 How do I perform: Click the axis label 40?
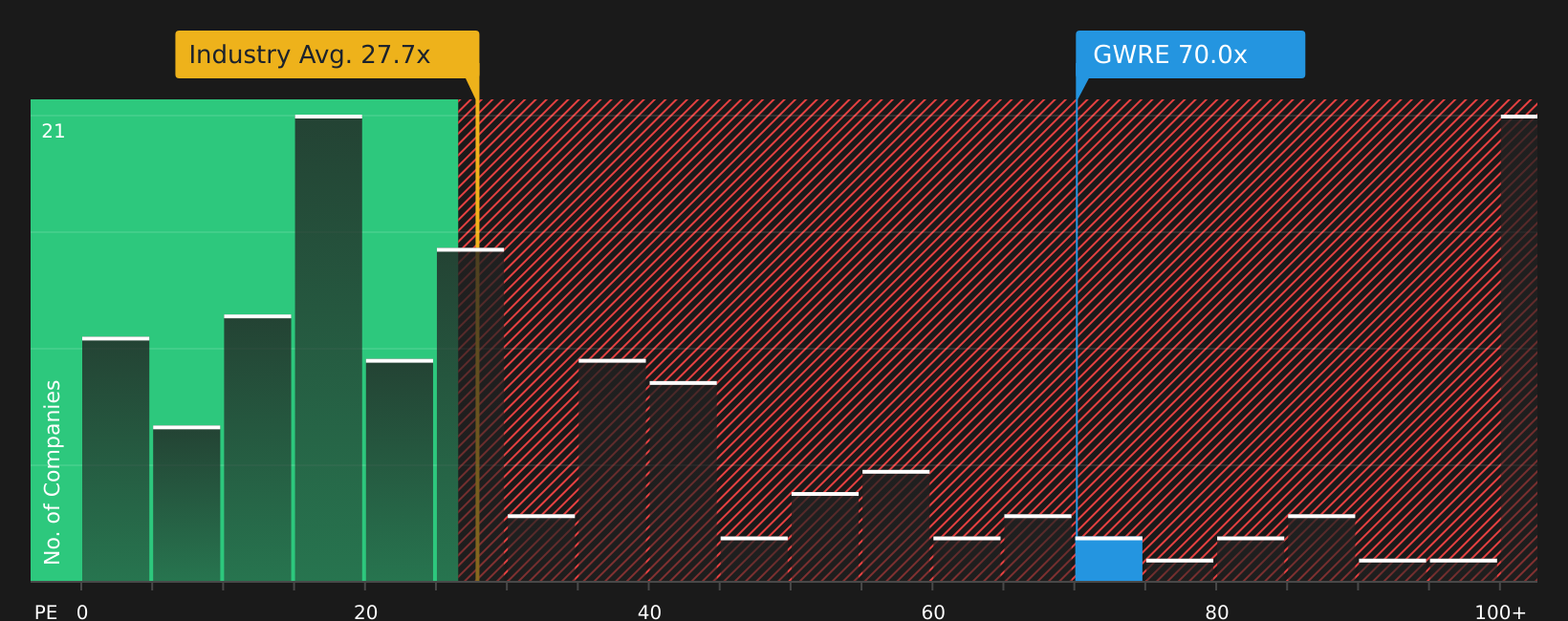649,612
